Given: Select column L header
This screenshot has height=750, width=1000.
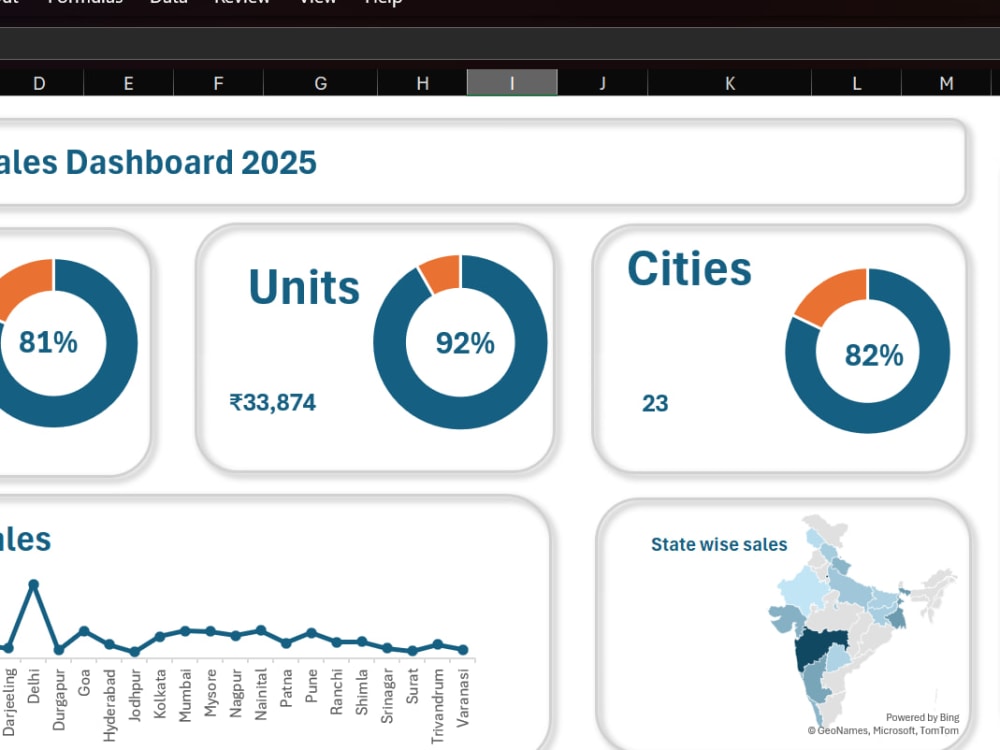Looking at the screenshot, I should 857,83.
